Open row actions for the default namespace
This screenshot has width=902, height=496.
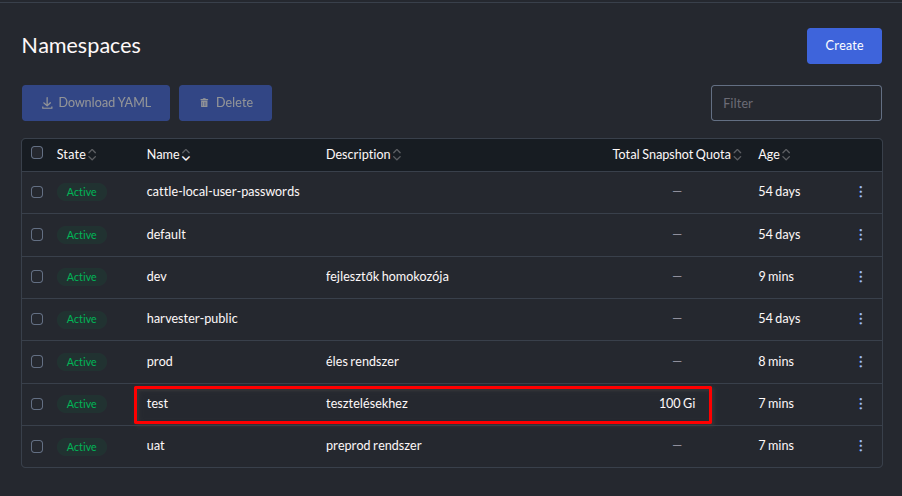click(860, 235)
